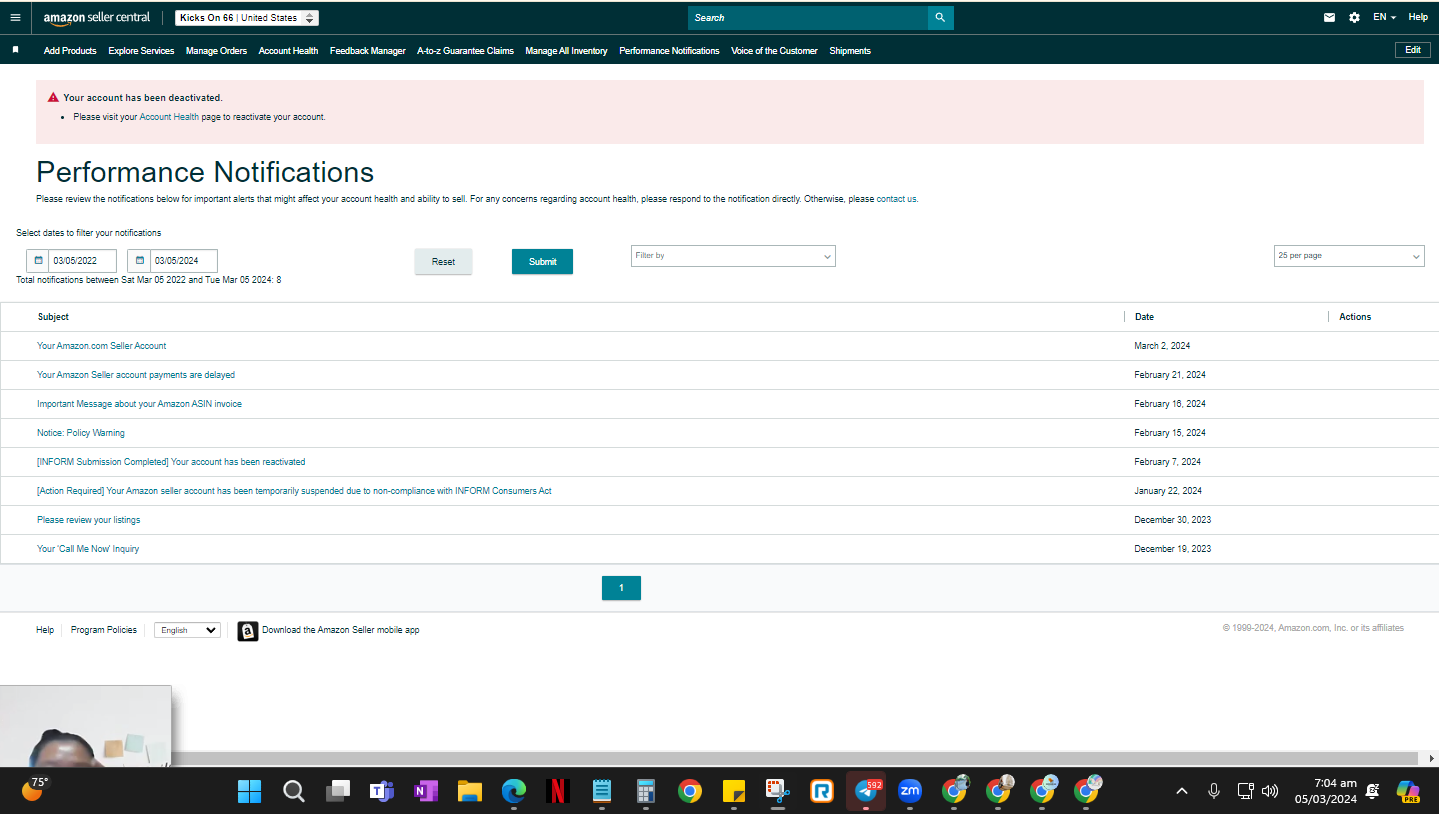The image size is (1439, 814).
Task: Click the bookmark icon beside Add Products
Action: coord(15,49)
